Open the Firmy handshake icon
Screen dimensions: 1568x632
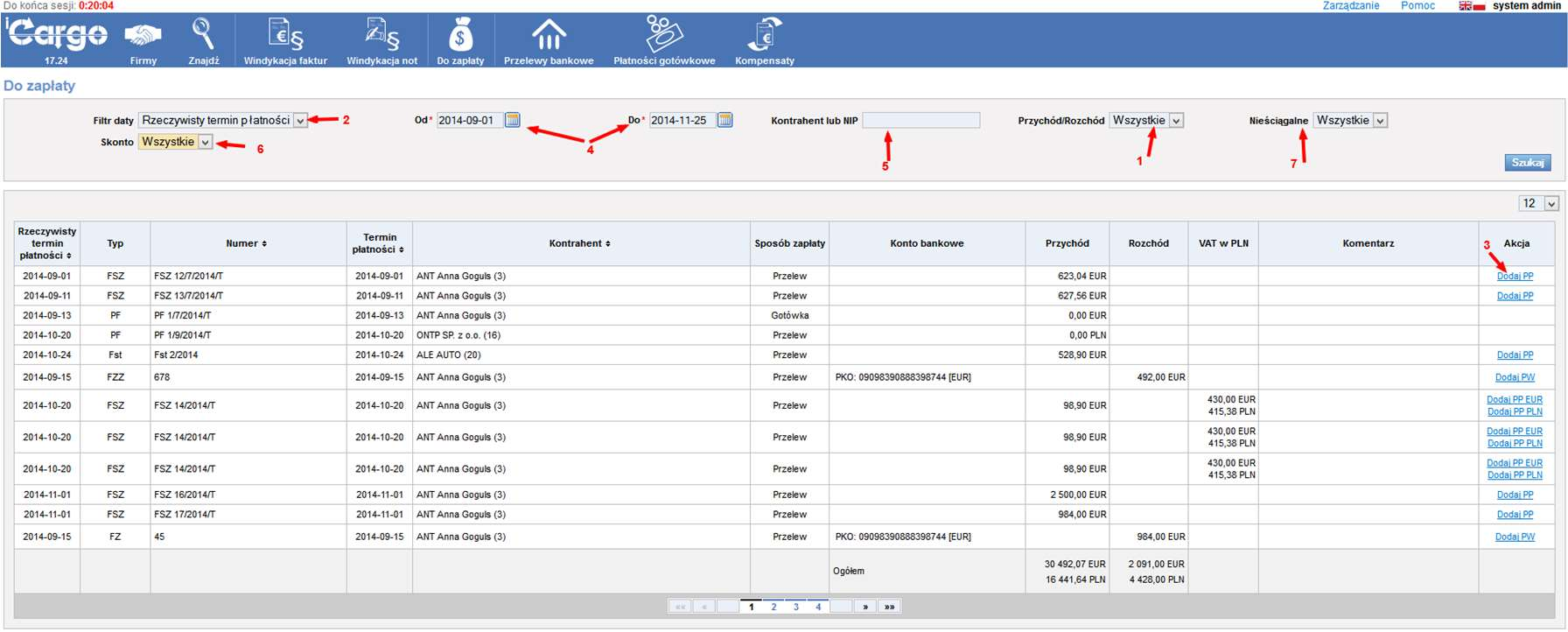coord(143,36)
